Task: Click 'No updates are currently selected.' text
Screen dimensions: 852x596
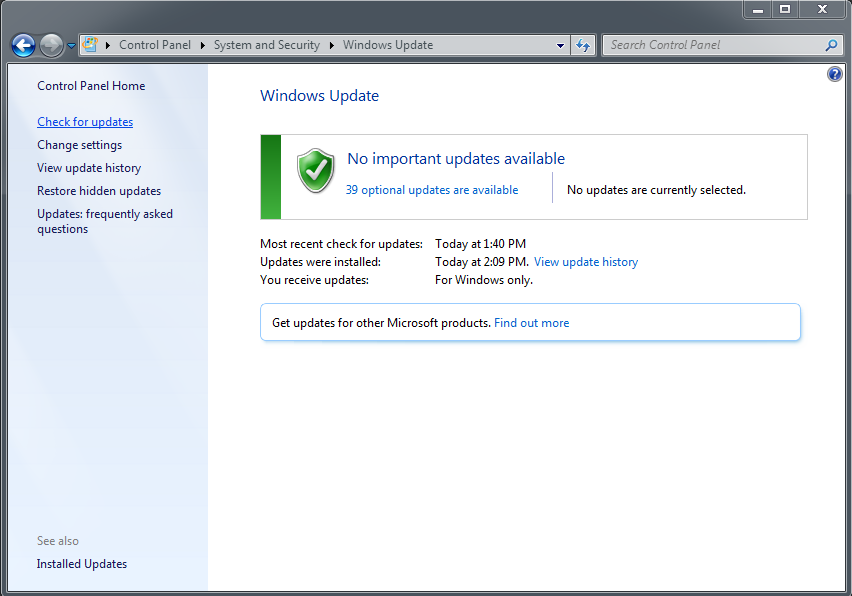Action: point(656,190)
